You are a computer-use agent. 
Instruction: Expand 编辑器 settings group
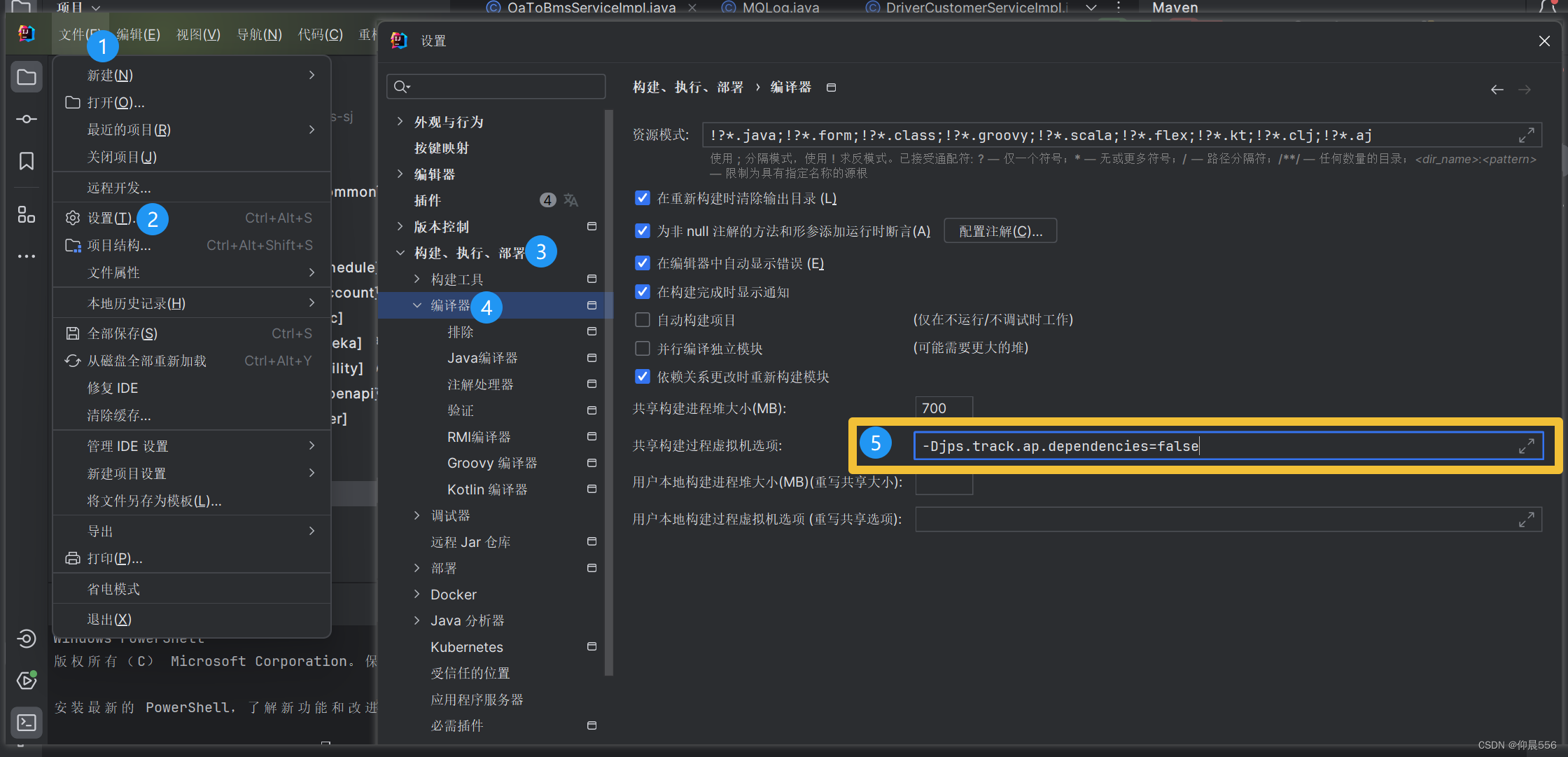point(400,174)
